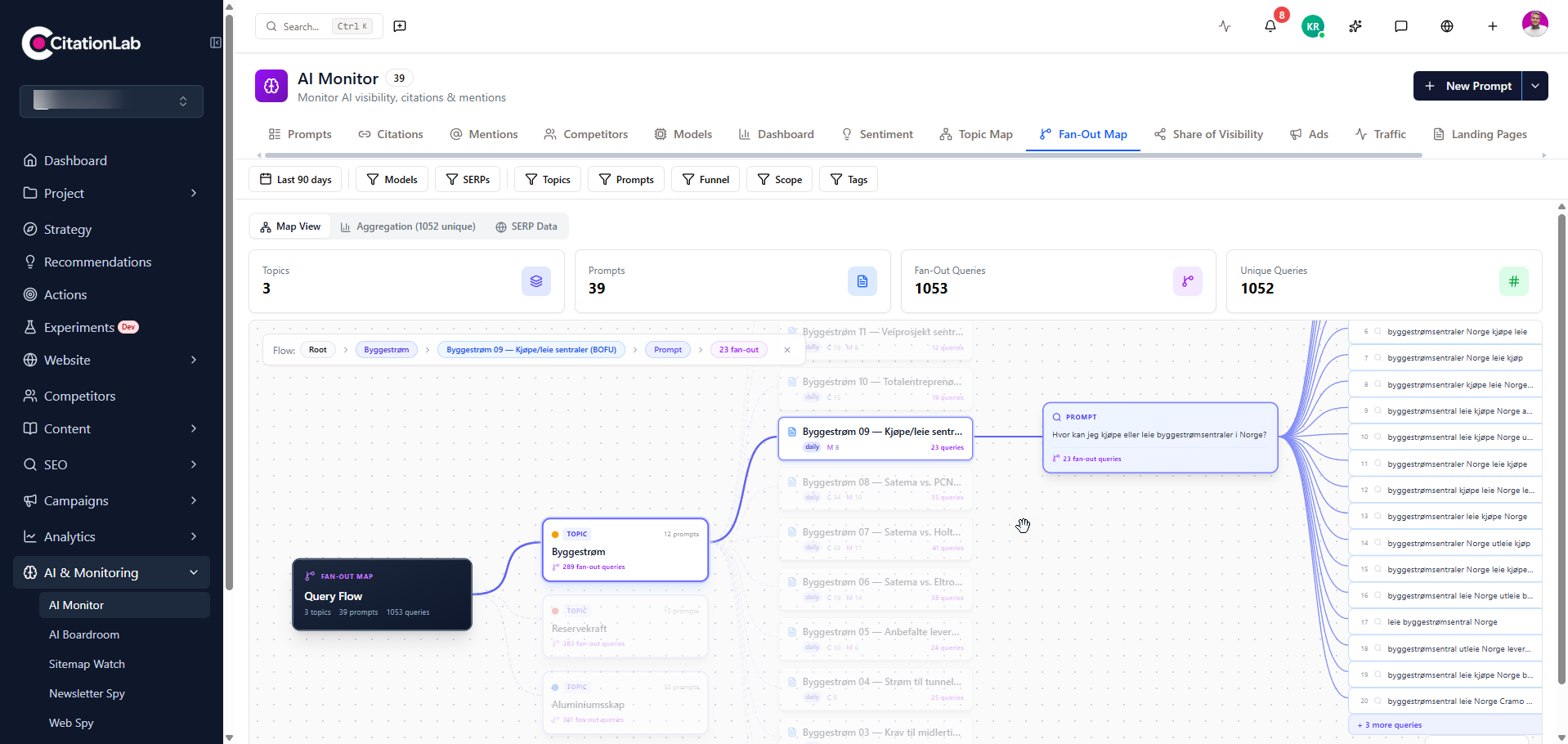This screenshot has width=1568, height=744.
Task: Open Experiments in the sidebar
Action: (111, 327)
